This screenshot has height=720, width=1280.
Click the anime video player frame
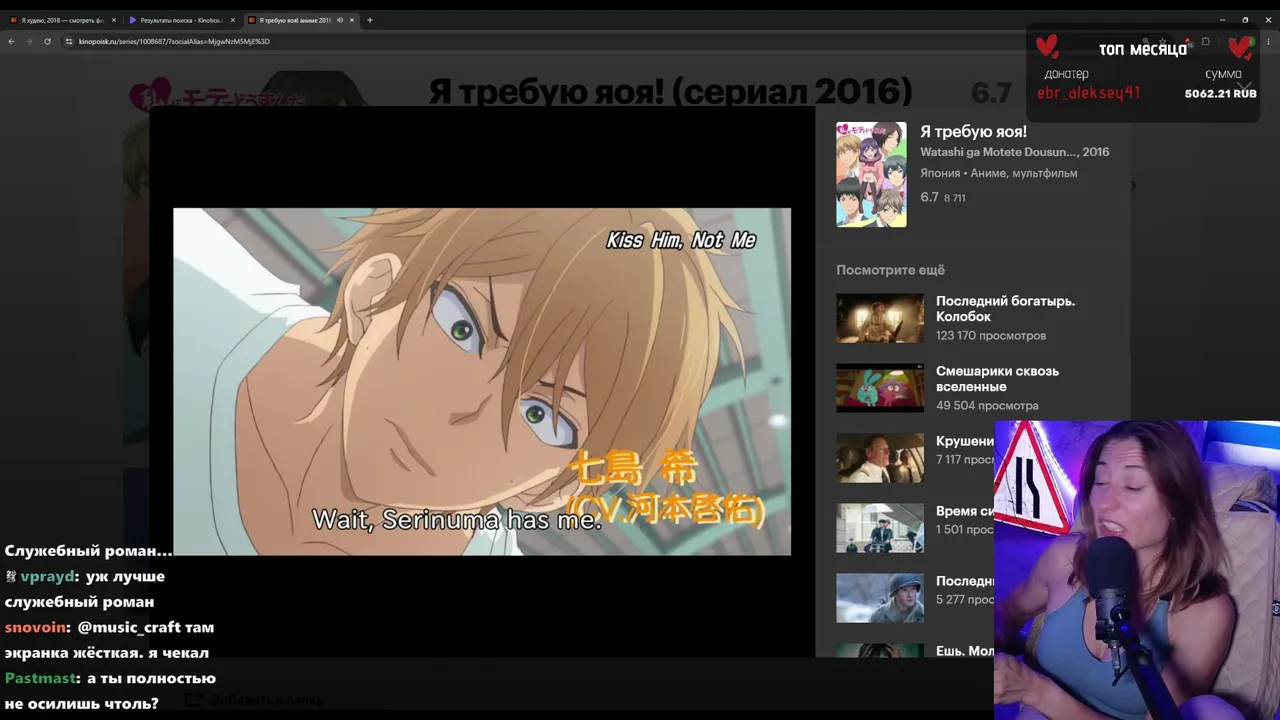(x=482, y=381)
